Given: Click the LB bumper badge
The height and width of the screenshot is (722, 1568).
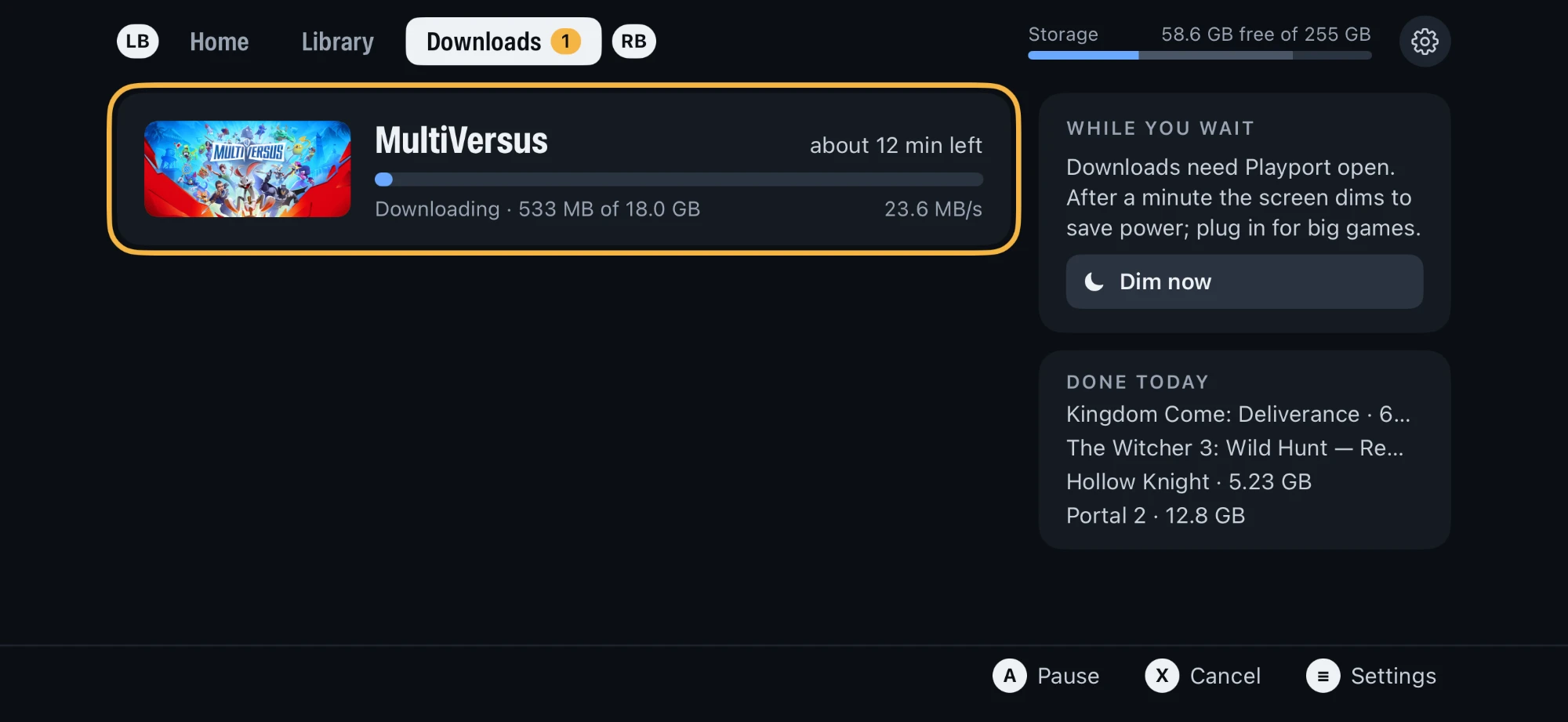Looking at the screenshot, I should point(138,42).
